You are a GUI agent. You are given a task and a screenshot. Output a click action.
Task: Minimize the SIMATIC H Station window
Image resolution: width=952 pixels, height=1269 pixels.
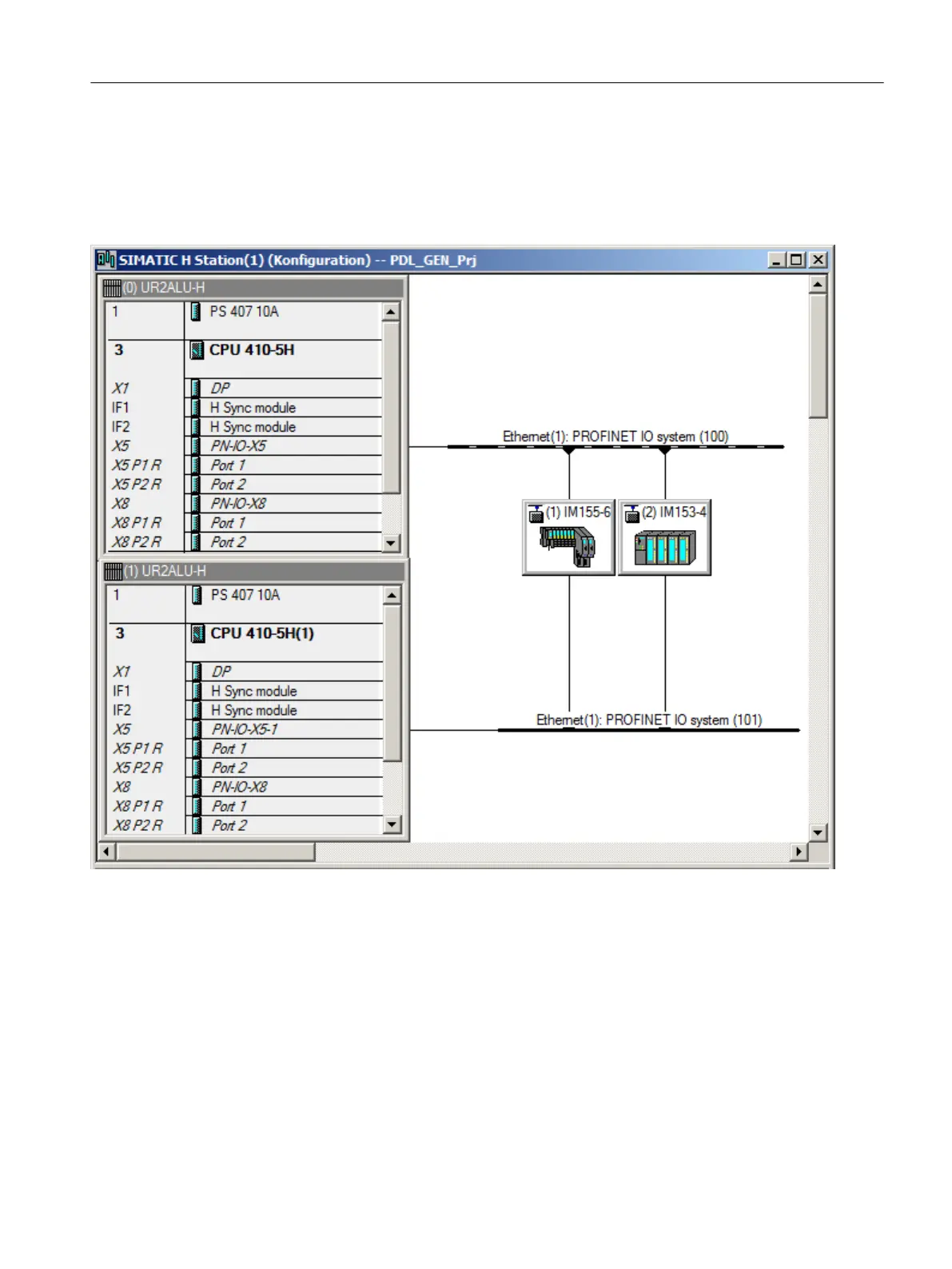(776, 260)
